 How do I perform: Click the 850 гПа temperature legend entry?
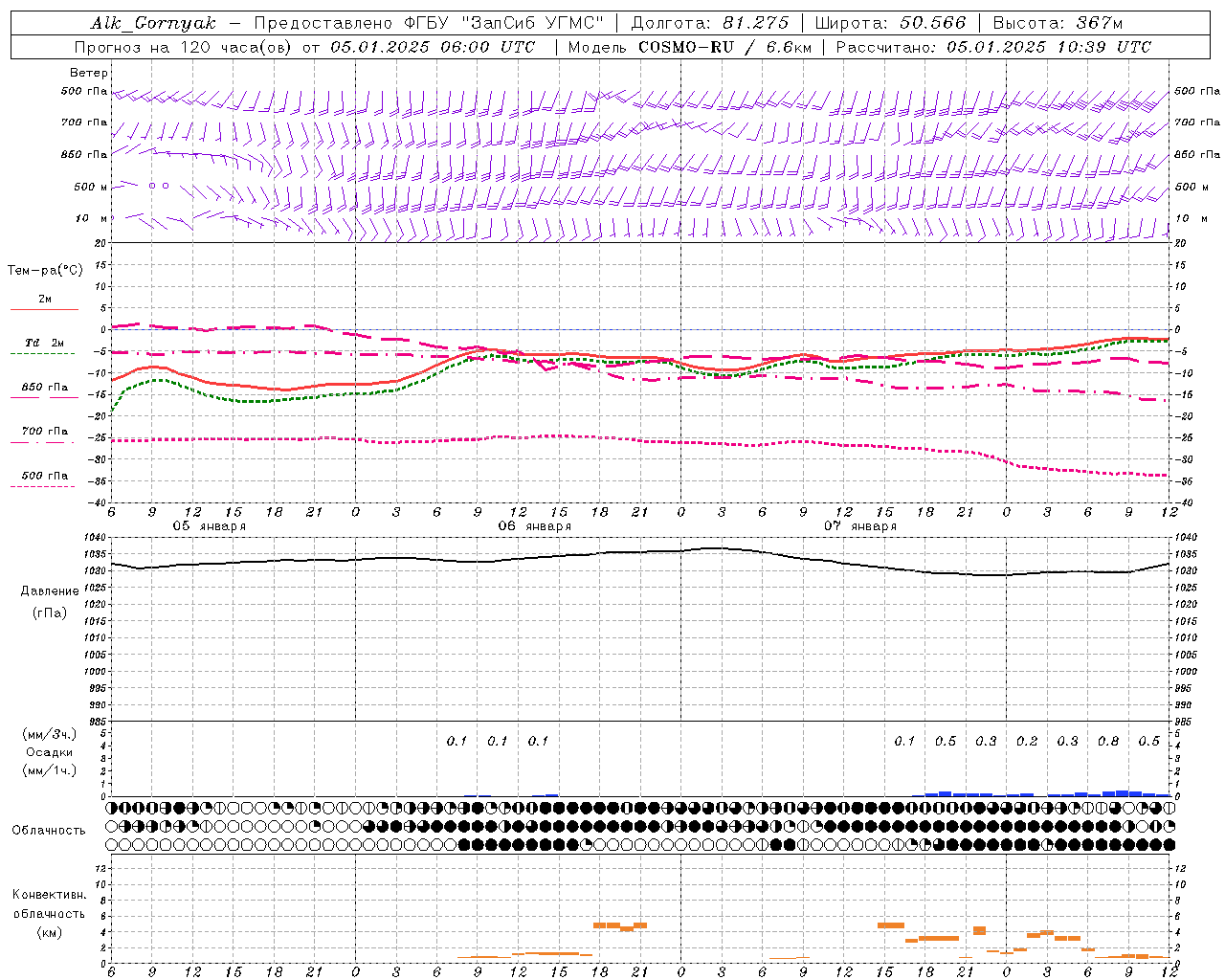(45, 388)
